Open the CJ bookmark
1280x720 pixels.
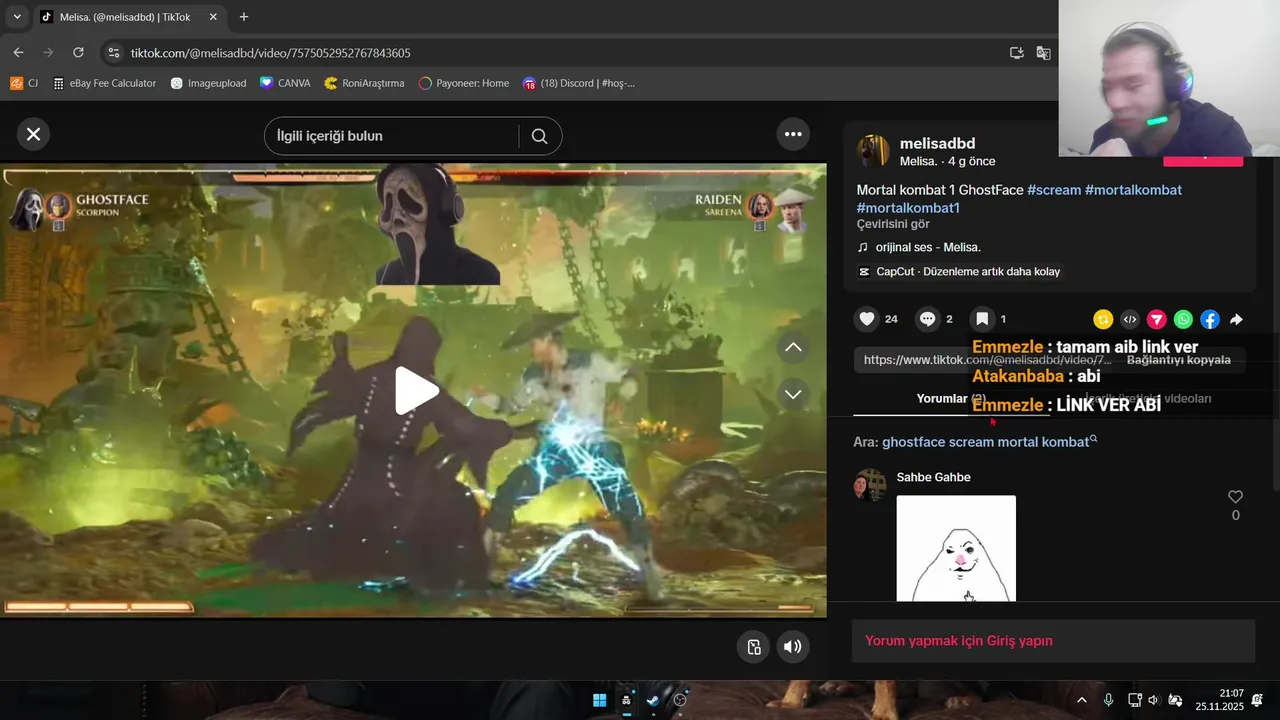tap(24, 83)
